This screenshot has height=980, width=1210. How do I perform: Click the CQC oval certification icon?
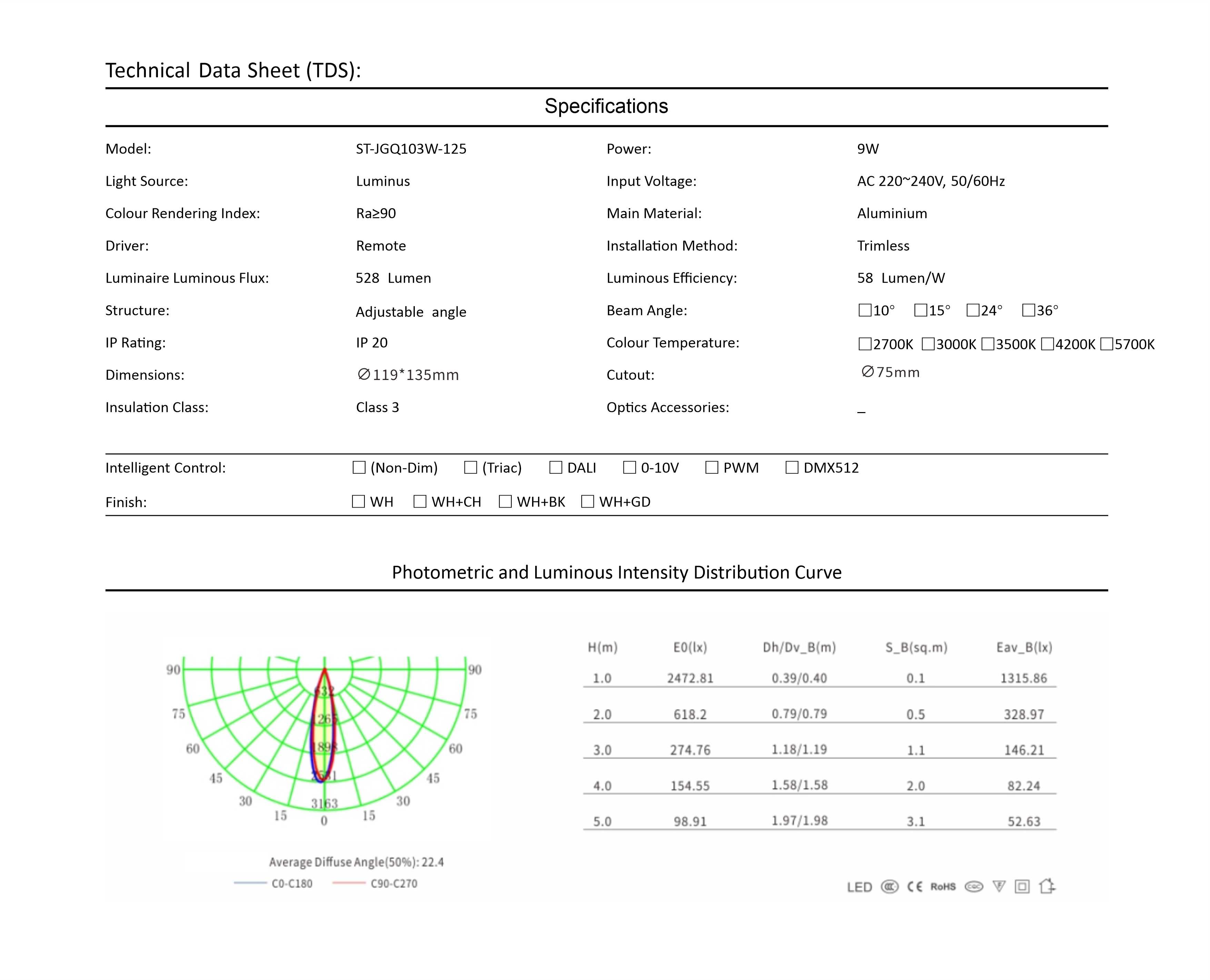974,887
